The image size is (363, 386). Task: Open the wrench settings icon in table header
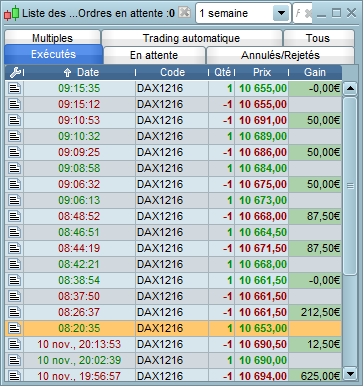pos(15,72)
